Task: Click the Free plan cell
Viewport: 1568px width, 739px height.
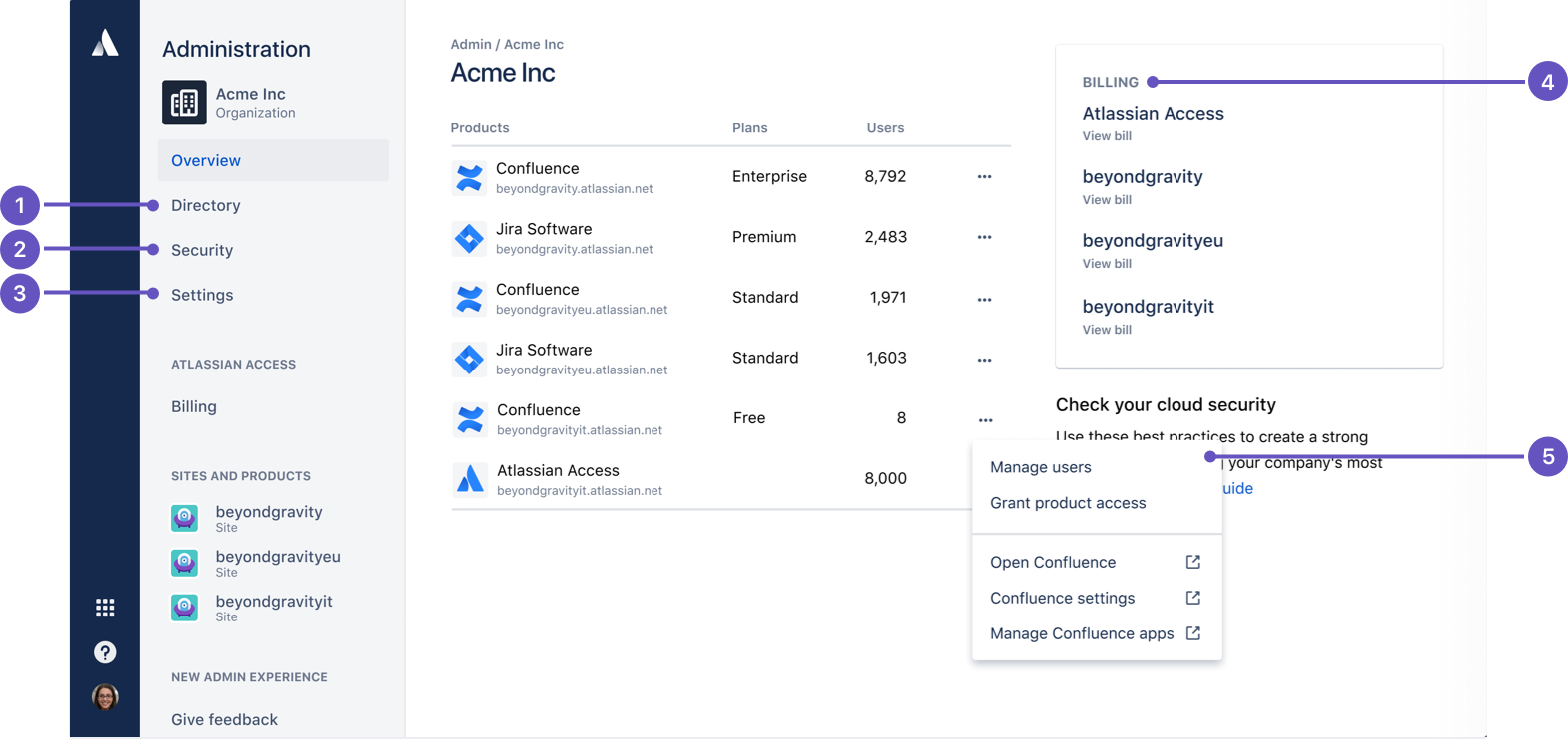Action: point(749,418)
